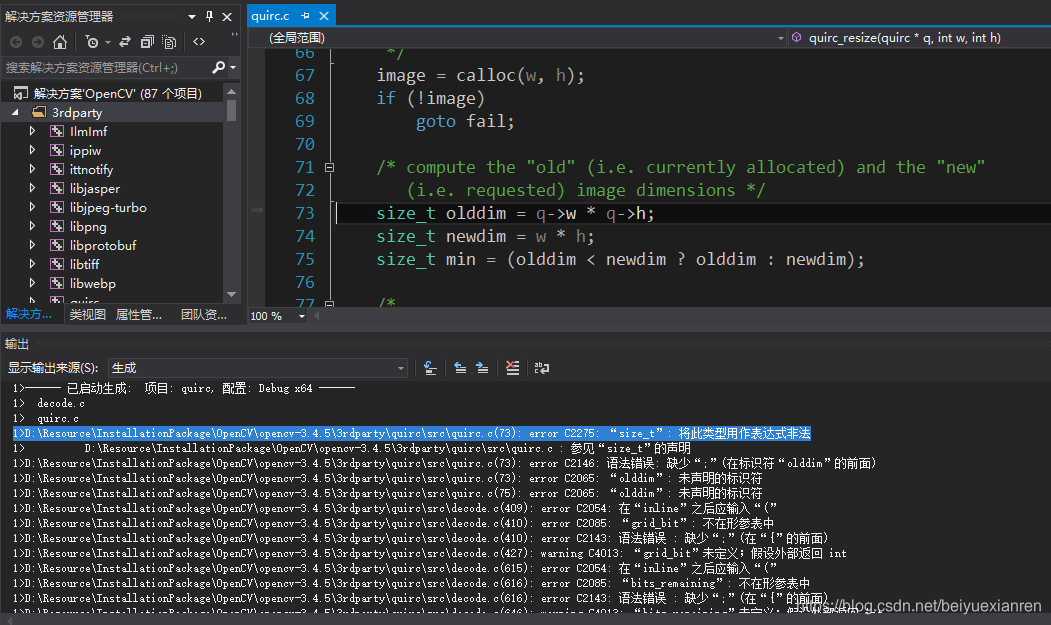Expand the libjpeg-turbo project

coord(32,207)
